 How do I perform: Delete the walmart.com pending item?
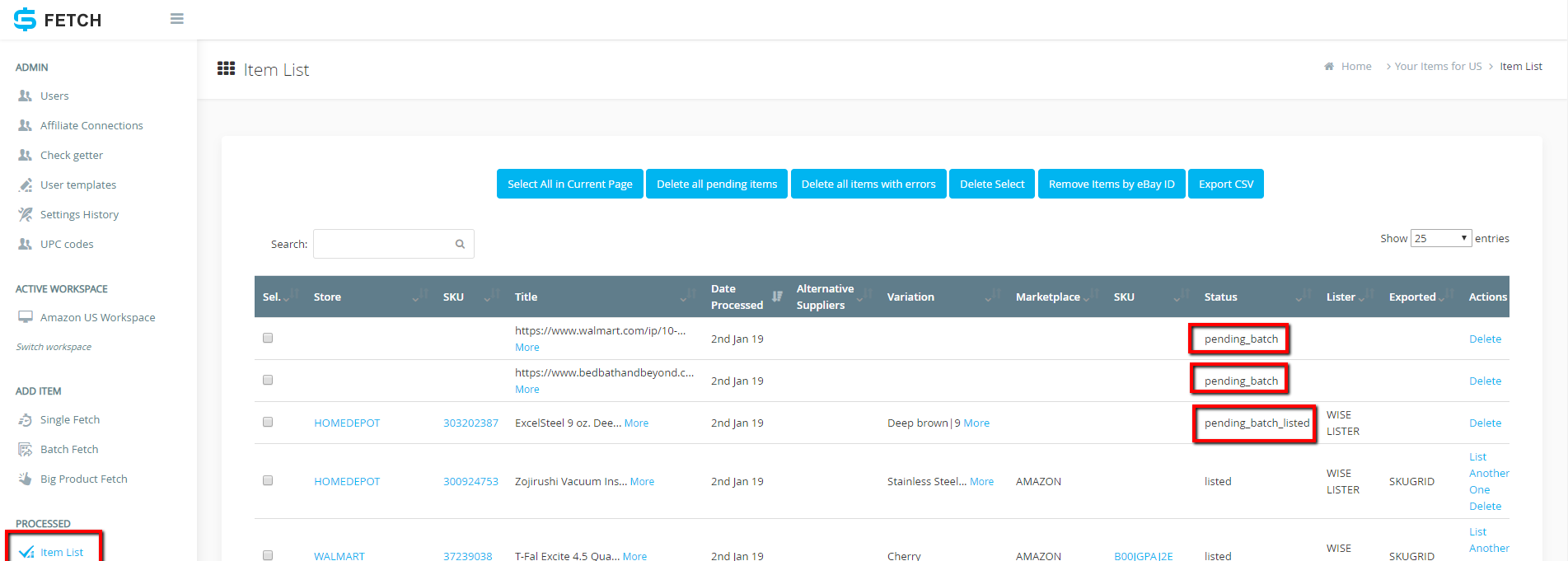tap(1485, 339)
